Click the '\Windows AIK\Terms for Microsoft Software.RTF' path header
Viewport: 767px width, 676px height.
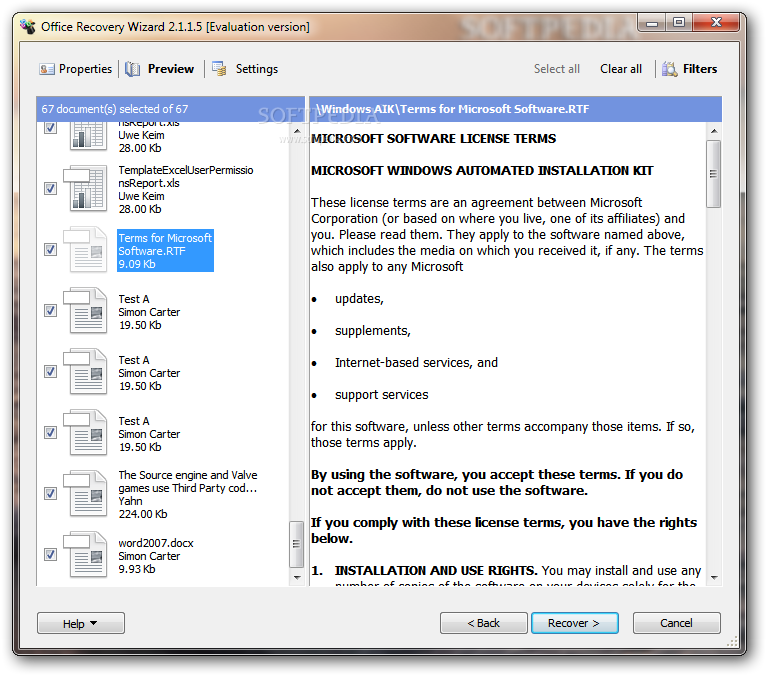[x=452, y=109]
